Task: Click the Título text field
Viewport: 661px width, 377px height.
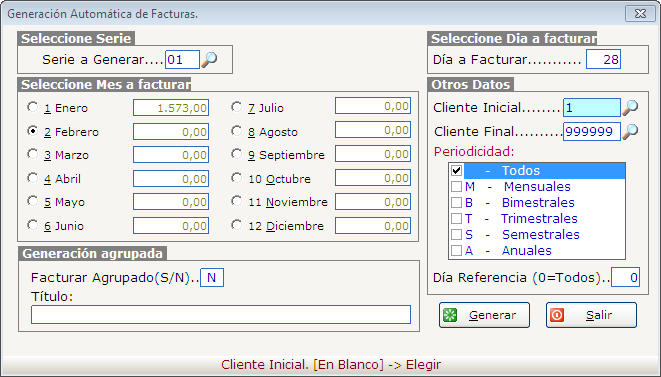Action: [x=221, y=315]
